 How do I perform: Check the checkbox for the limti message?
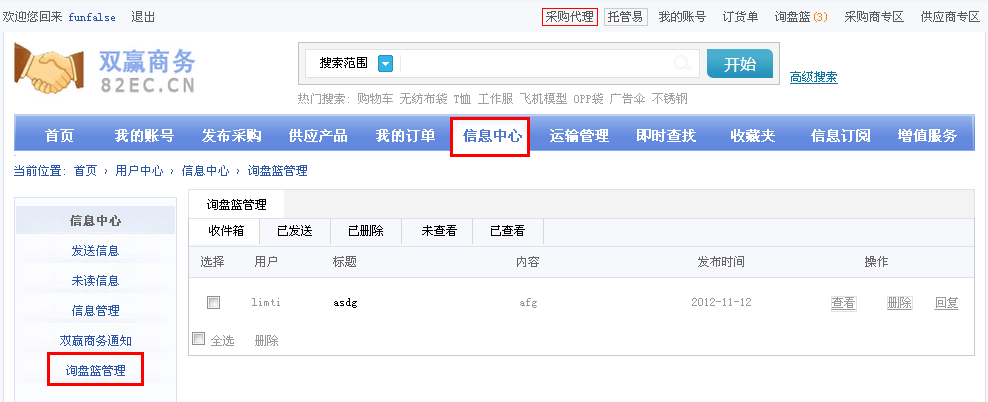click(x=213, y=302)
